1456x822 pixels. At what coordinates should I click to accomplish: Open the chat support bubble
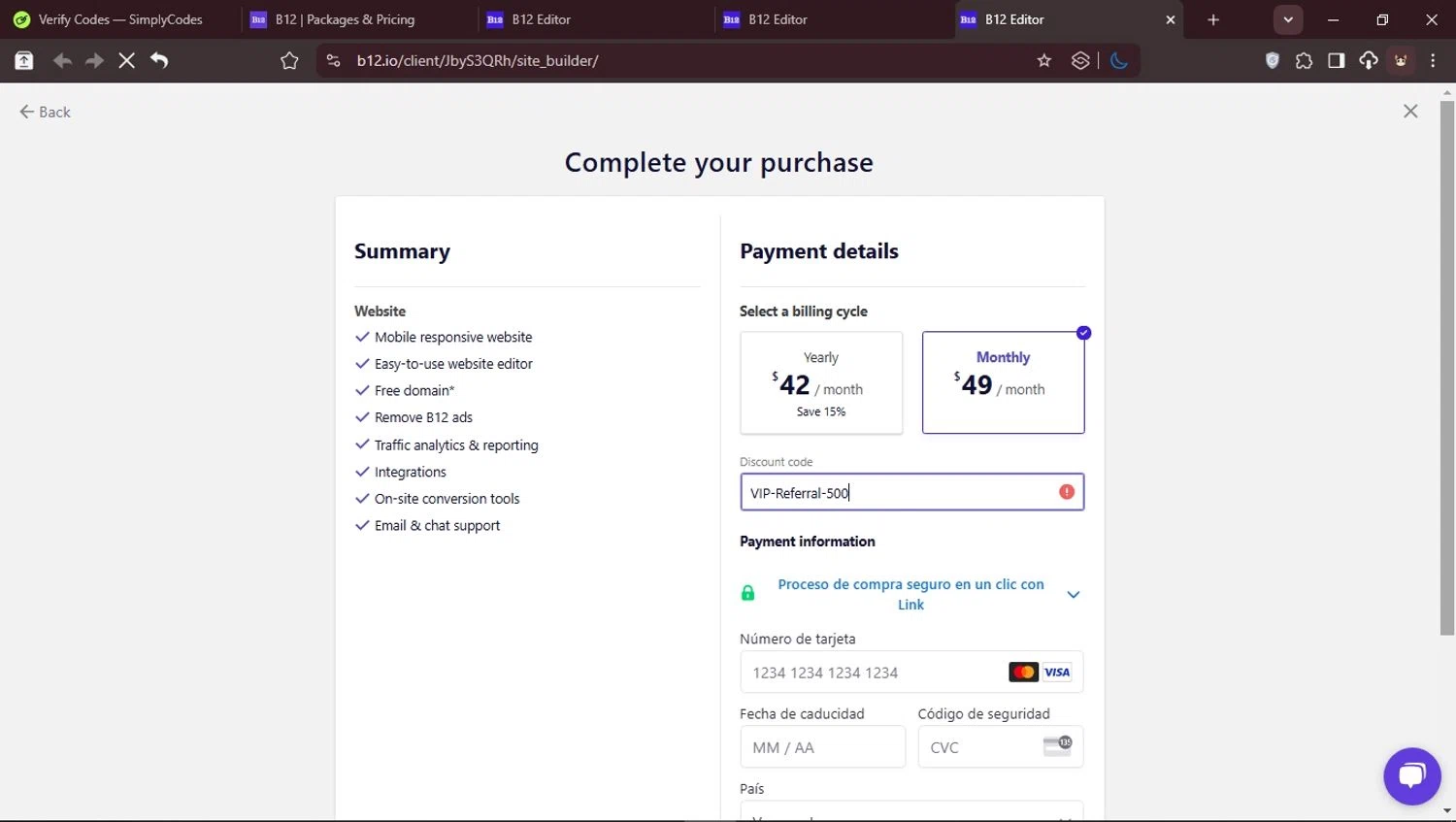click(1412, 776)
